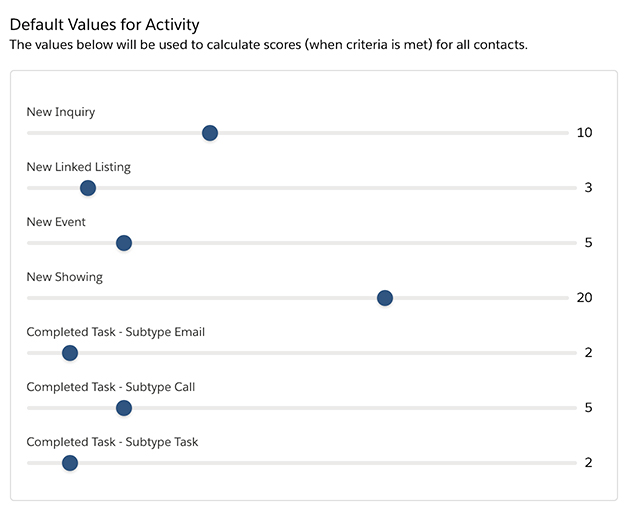Click New Inquiry track right of handle
Viewport: 627px width, 513px height.
(393, 133)
